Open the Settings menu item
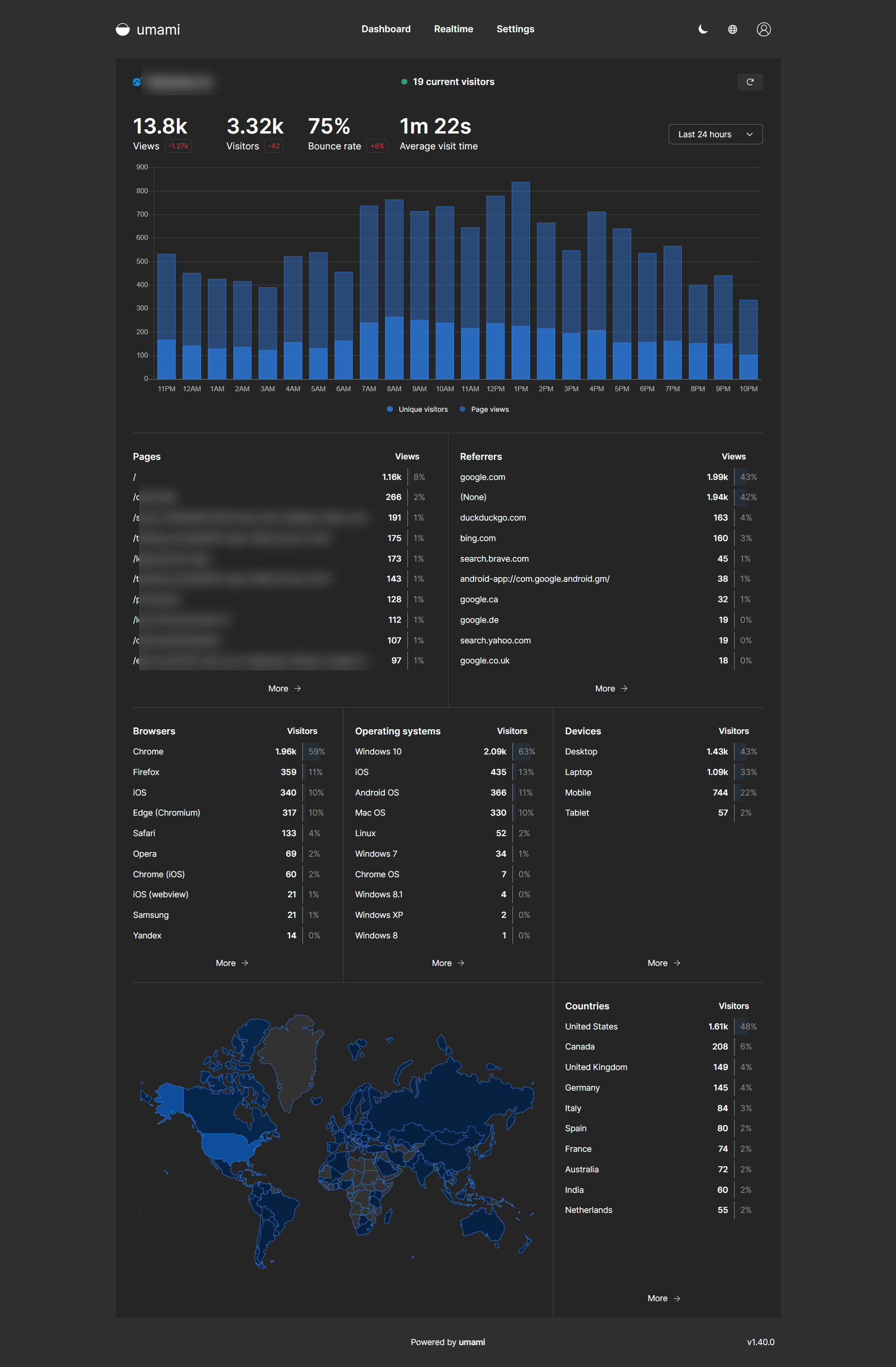896x1367 pixels. pos(515,29)
